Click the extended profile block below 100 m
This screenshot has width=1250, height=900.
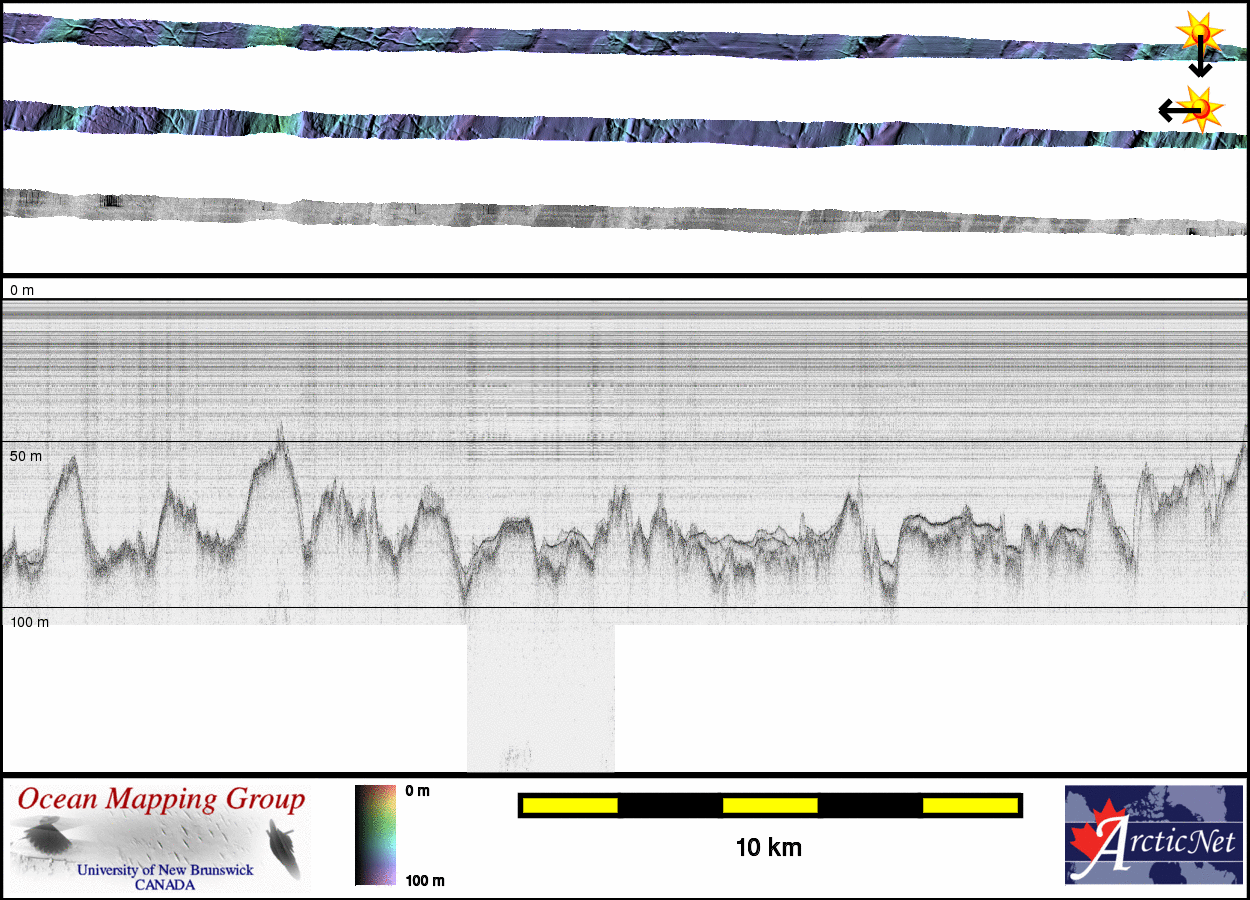pyautogui.click(x=541, y=698)
